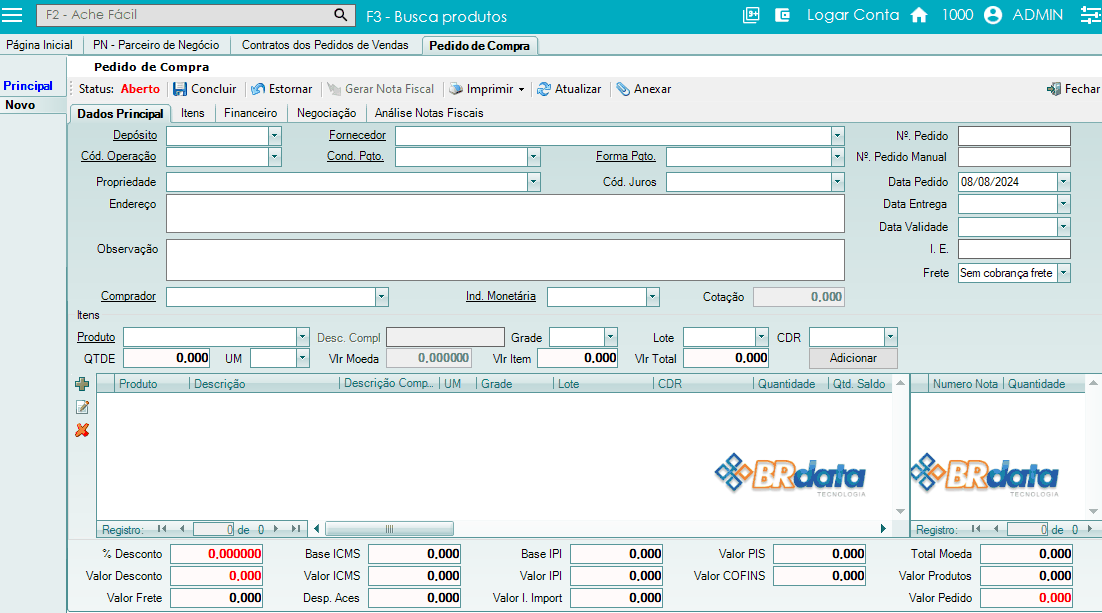Expand the Data Pedido date picker

click(1063, 182)
